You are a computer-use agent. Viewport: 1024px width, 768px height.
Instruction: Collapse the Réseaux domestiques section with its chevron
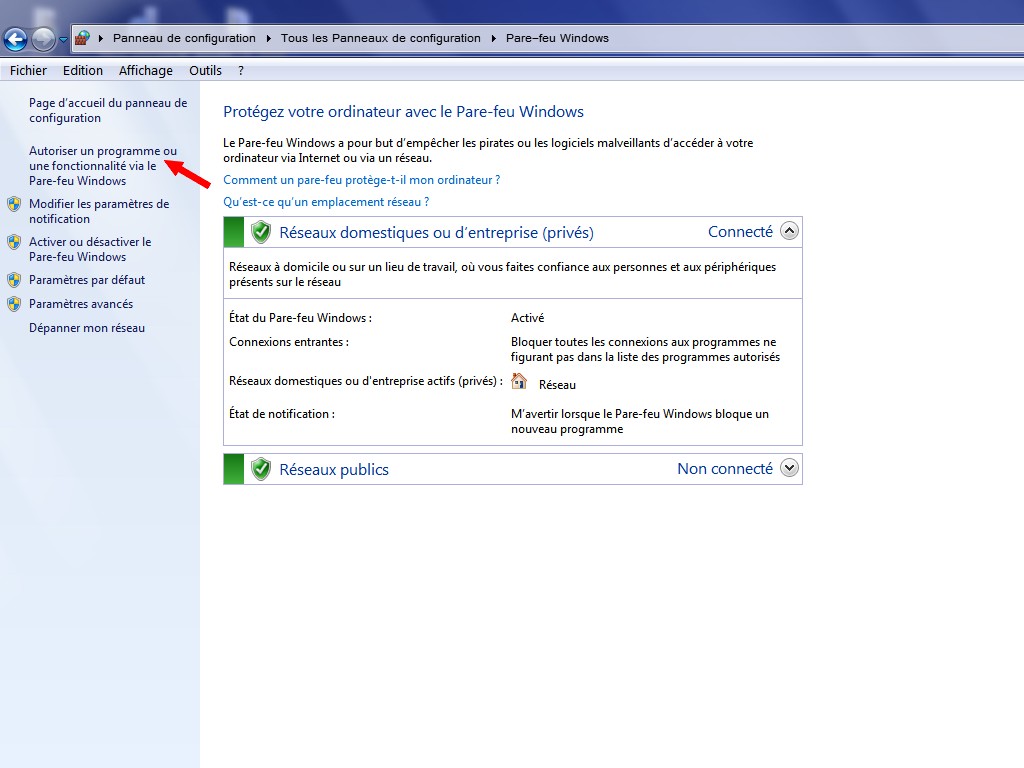(x=789, y=231)
